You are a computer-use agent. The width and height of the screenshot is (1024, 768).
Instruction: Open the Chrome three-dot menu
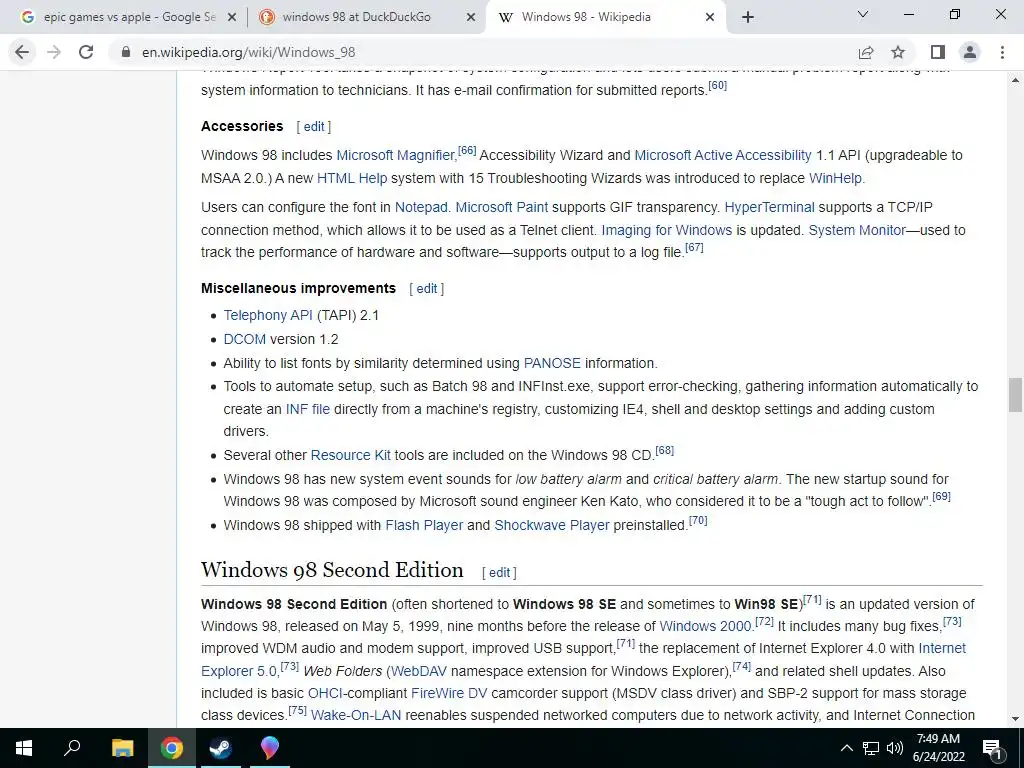point(1002,52)
